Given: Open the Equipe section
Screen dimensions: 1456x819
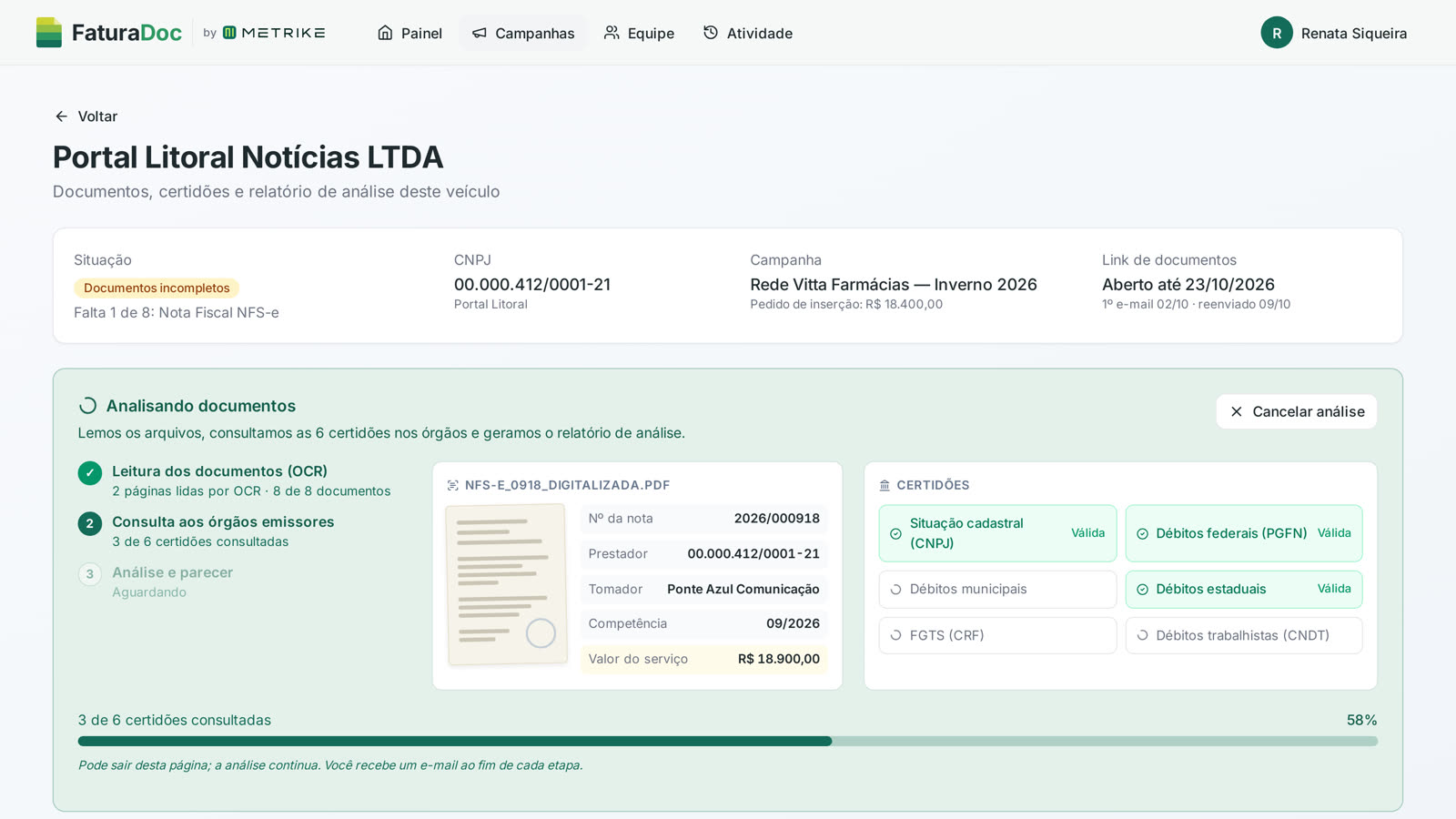Looking at the screenshot, I should 639,33.
